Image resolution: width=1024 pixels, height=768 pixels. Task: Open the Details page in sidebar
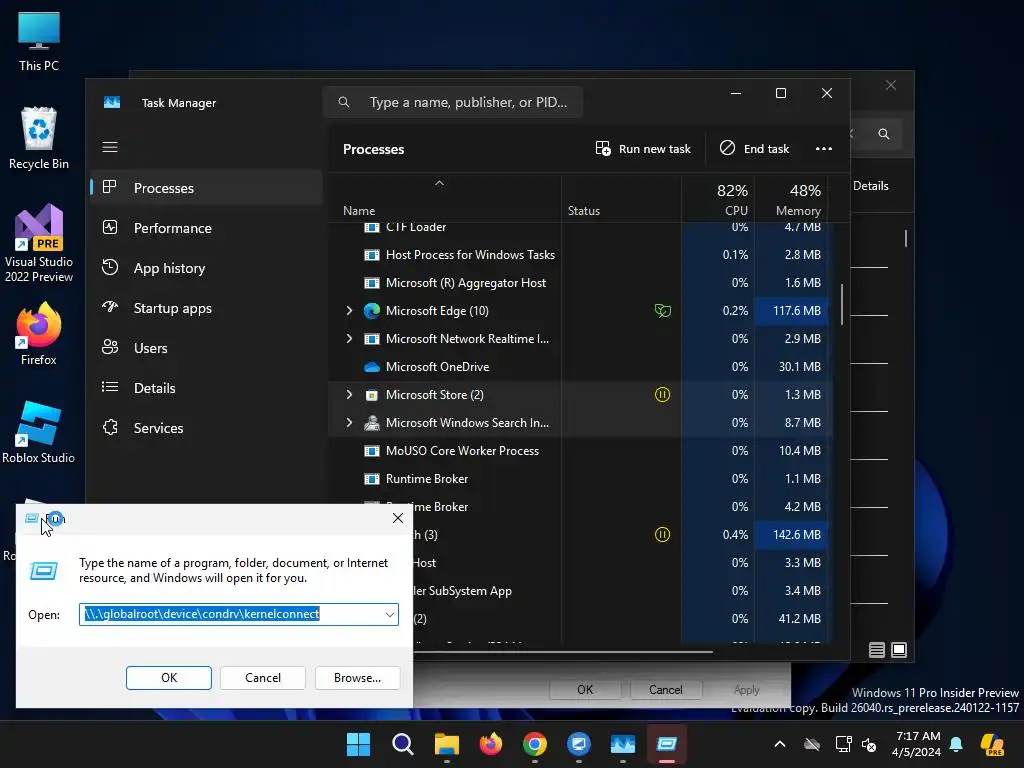tap(206, 388)
